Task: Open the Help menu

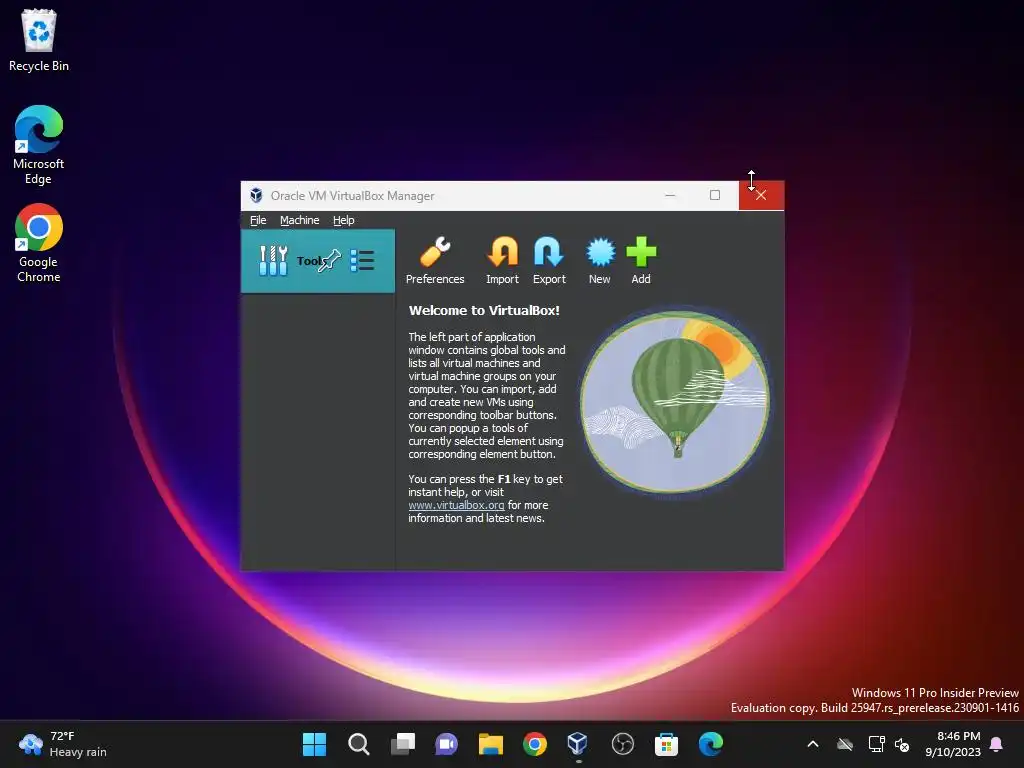Action: (344, 220)
